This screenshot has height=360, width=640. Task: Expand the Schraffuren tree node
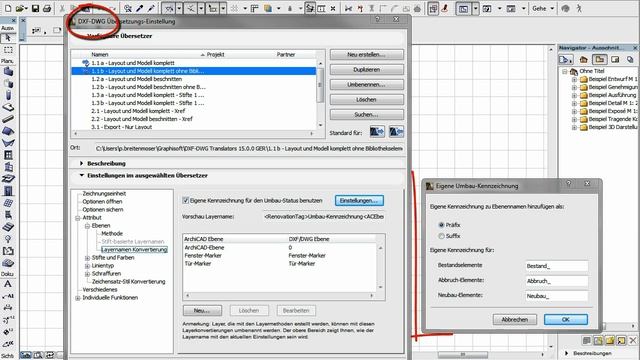[x=87, y=274]
